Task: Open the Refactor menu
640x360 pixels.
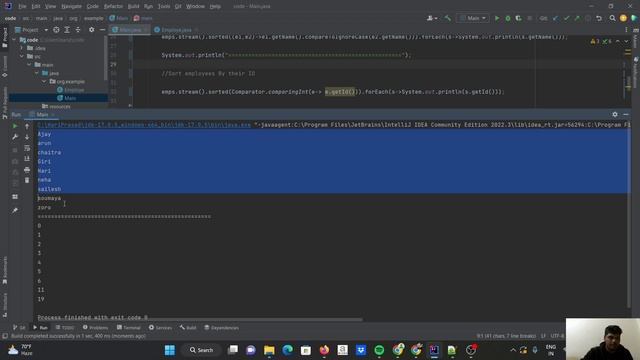Action: (x=113, y=7)
